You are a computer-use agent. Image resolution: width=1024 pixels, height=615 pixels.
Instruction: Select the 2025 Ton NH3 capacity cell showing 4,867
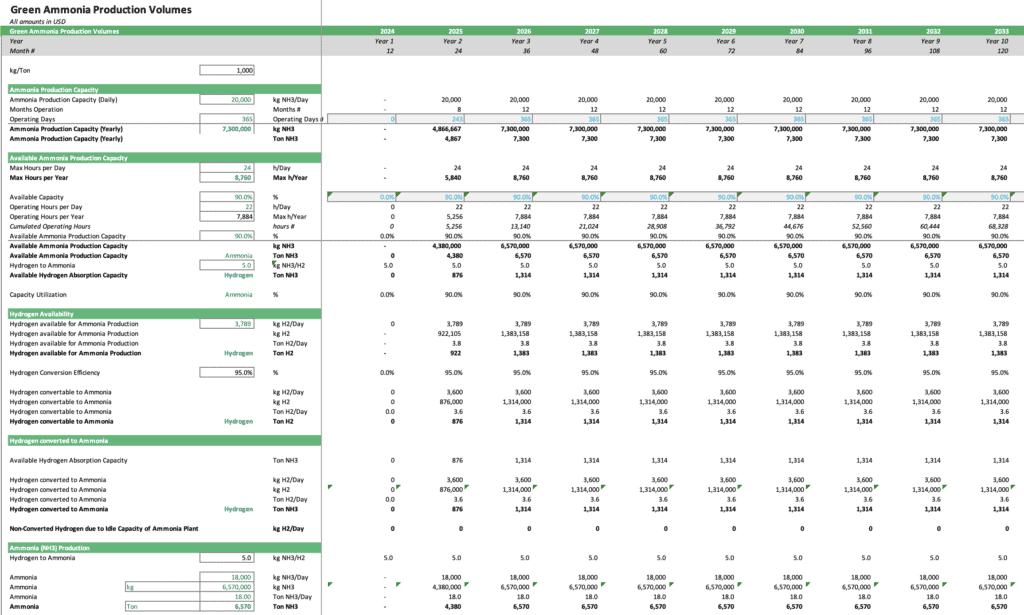point(454,139)
